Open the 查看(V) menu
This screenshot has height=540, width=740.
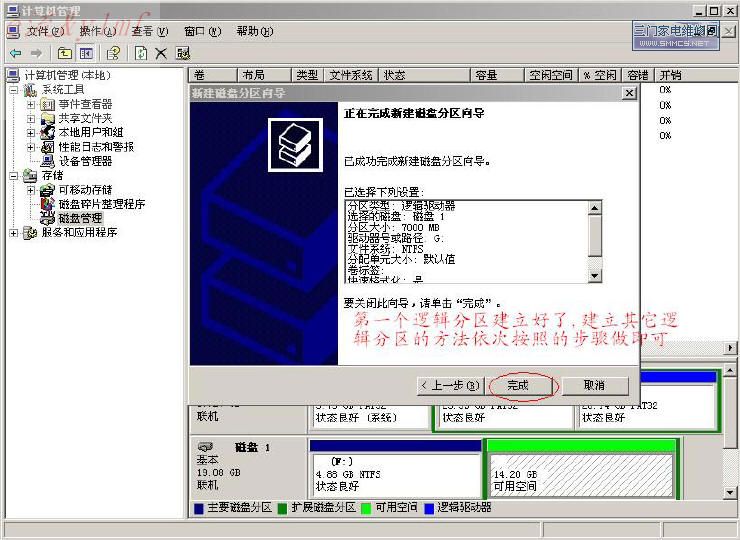(x=150, y=31)
